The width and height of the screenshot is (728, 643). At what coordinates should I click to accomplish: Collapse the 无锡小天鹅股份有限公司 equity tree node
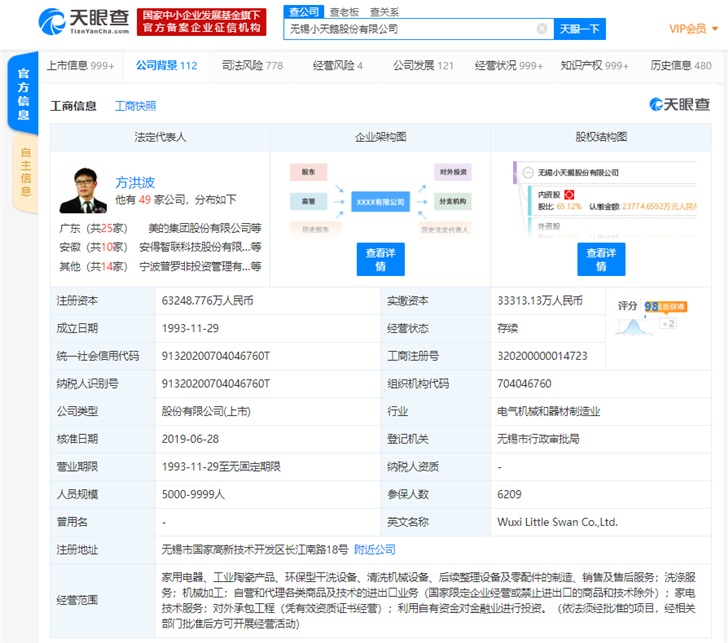point(530,175)
